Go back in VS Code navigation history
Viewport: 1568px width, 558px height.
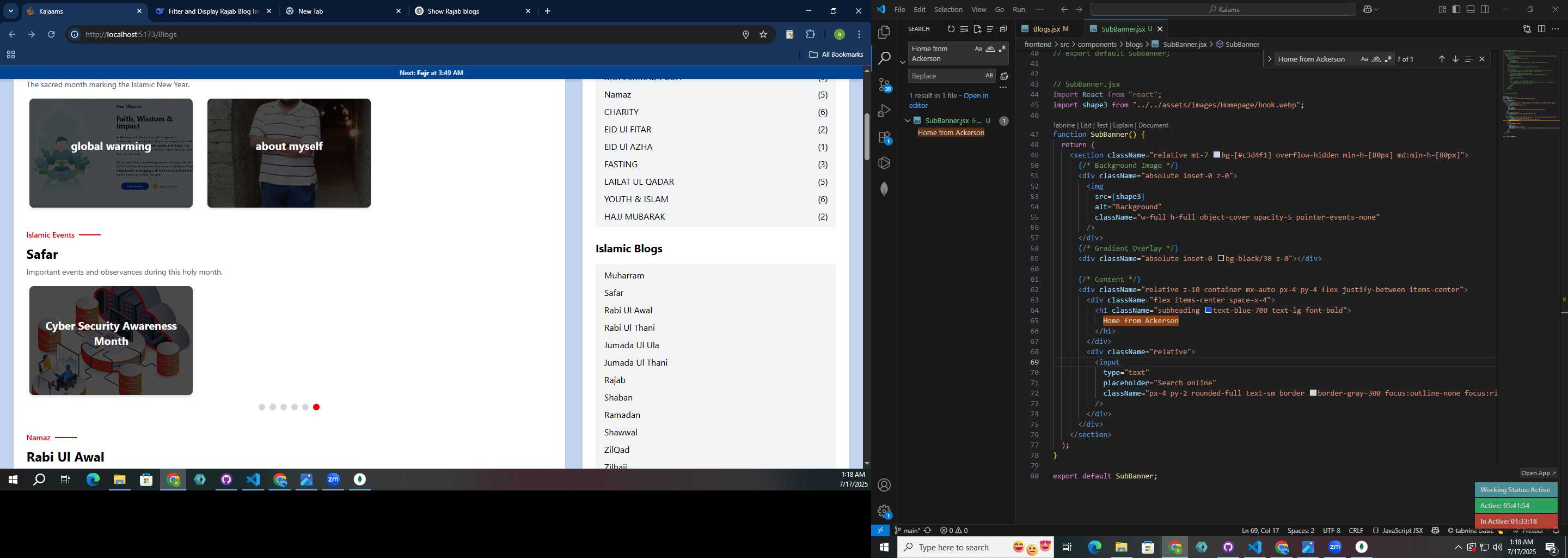coord(1064,9)
